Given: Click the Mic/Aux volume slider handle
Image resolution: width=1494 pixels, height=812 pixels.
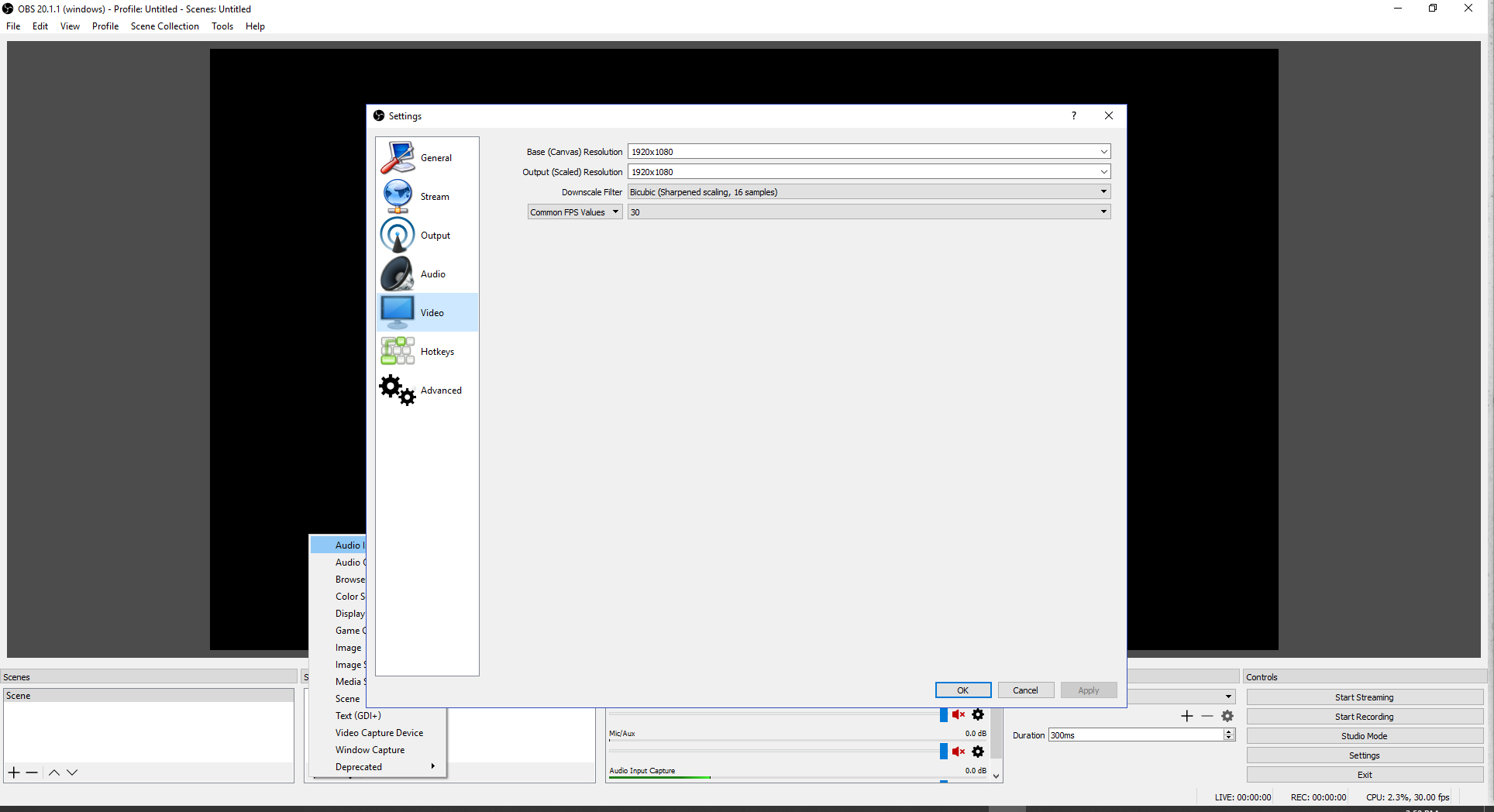Looking at the screenshot, I should click(x=944, y=752).
